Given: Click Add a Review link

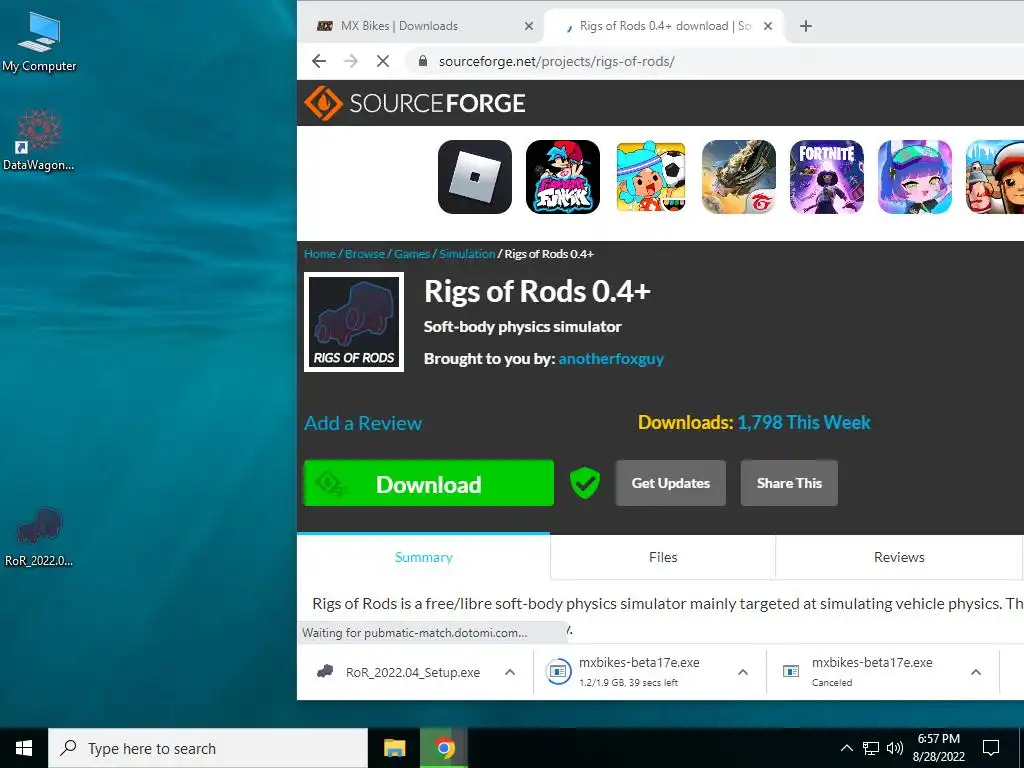Looking at the screenshot, I should point(363,423).
